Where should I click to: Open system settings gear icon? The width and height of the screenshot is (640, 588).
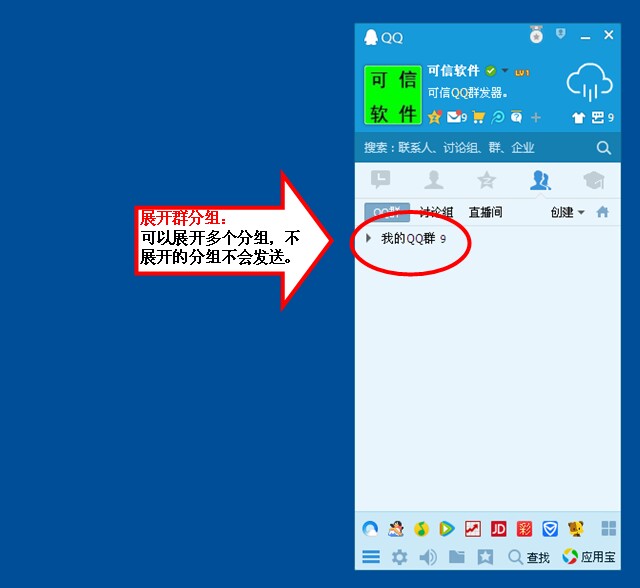(399, 557)
